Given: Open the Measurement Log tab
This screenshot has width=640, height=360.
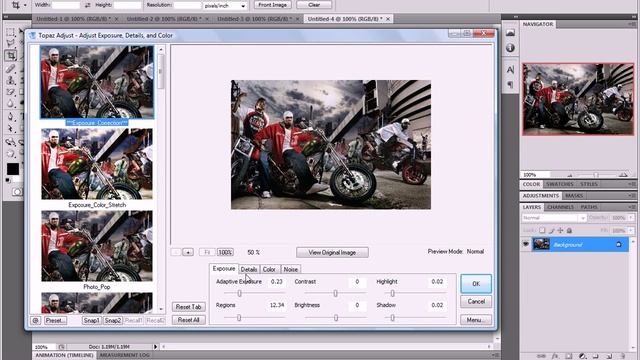Looking at the screenshot, I should coord(125,355).
